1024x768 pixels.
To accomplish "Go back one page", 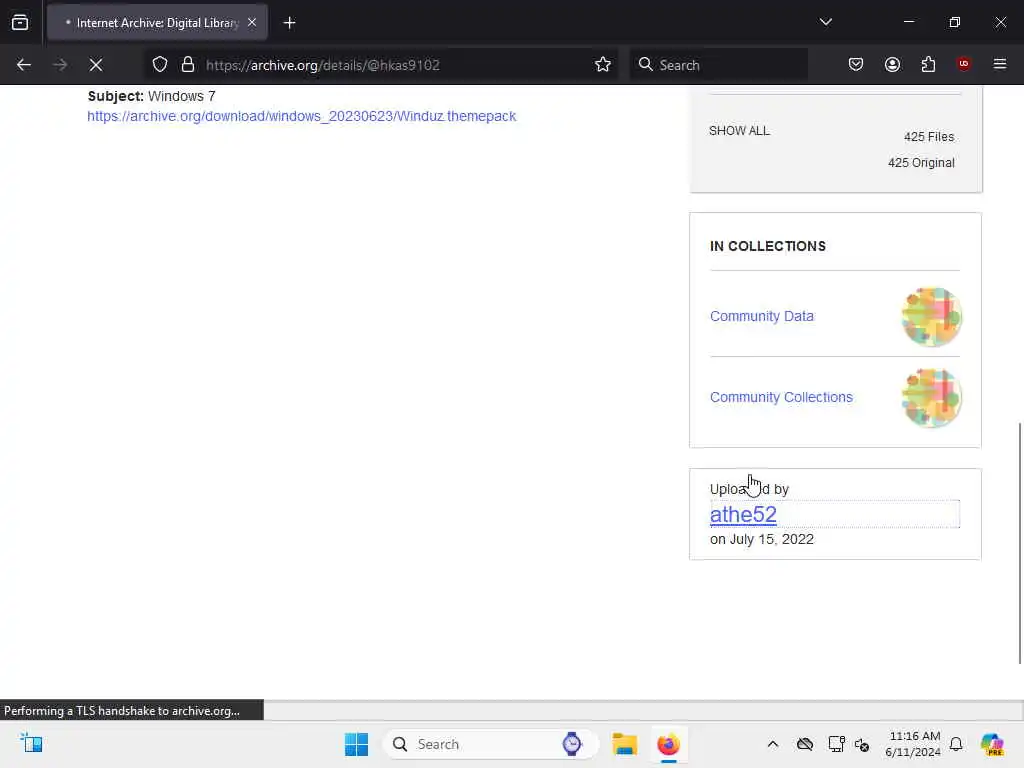I will click(24, 65).
